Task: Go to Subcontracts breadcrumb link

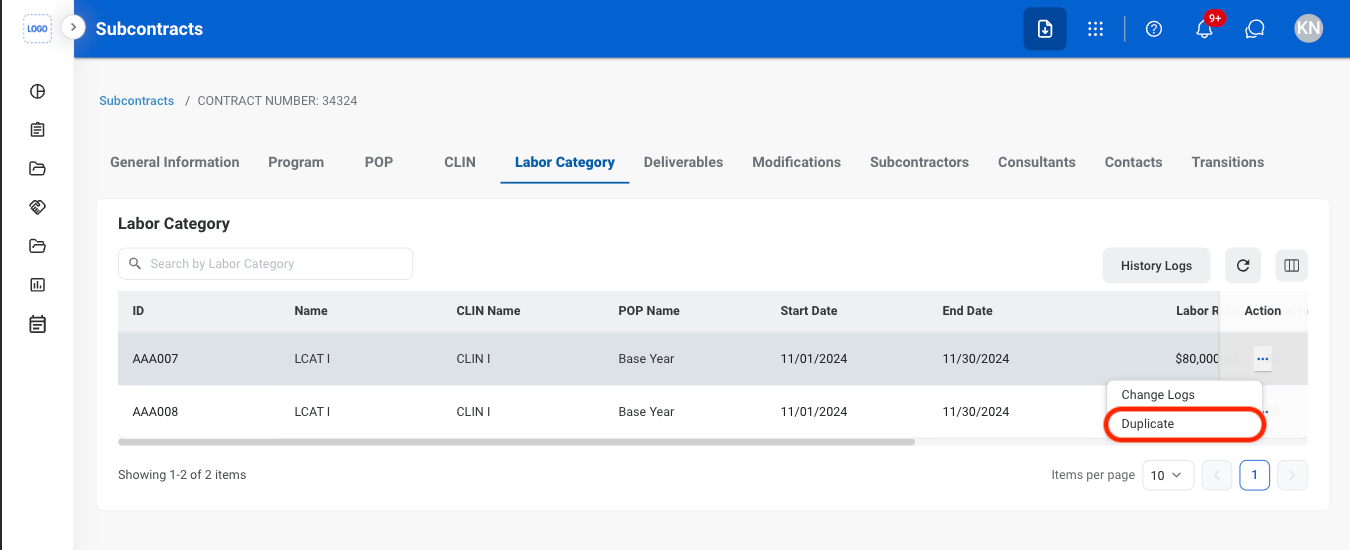Action: coord(137,101)
